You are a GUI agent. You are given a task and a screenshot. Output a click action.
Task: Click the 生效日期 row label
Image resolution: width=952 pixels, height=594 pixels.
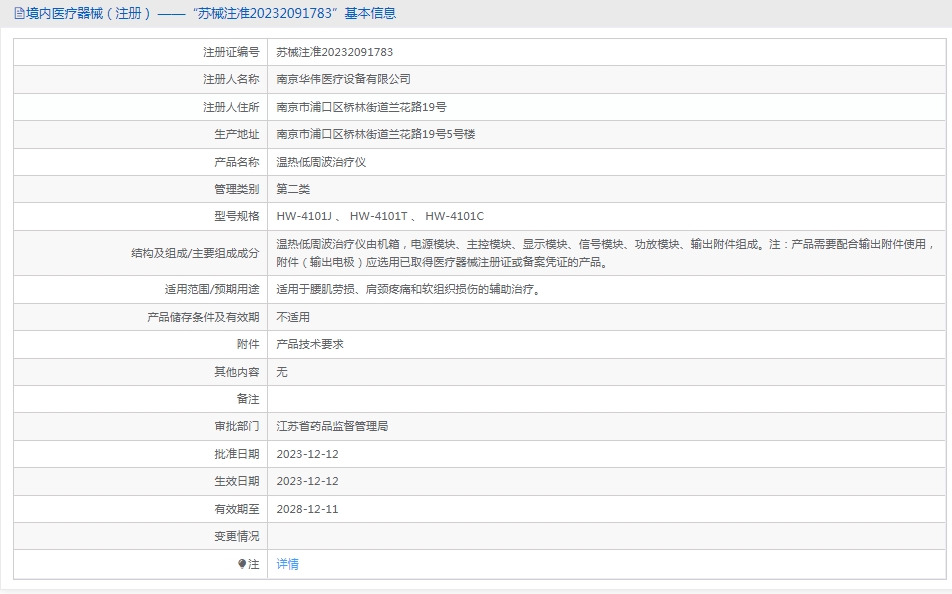pos(237,481)
